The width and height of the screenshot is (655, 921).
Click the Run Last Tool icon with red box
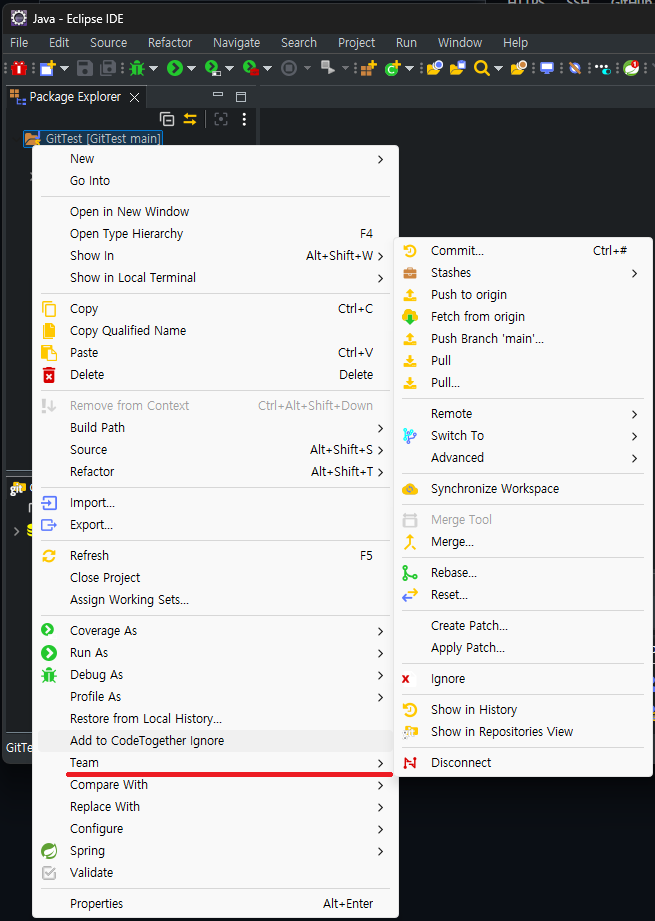click(251, 68)
